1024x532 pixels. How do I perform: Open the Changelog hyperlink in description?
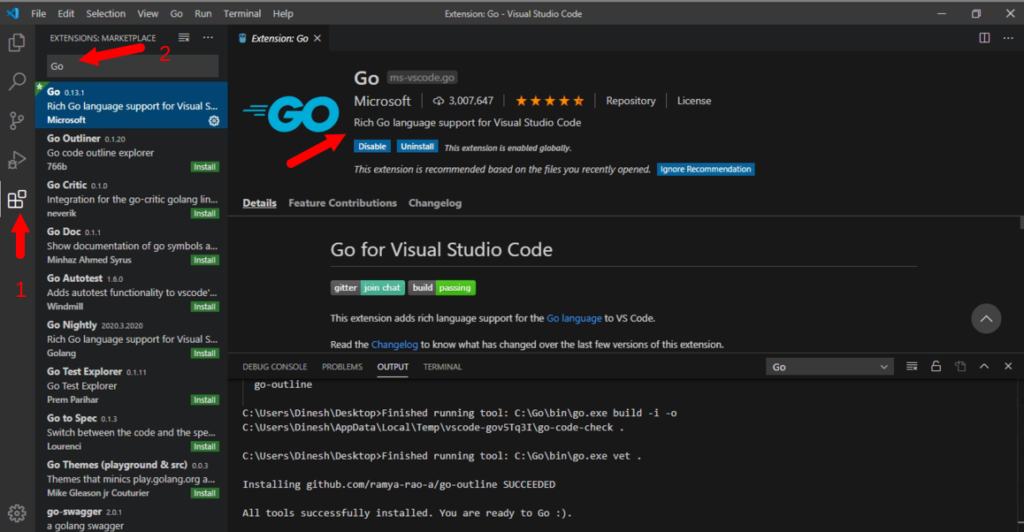pos(394,344)
